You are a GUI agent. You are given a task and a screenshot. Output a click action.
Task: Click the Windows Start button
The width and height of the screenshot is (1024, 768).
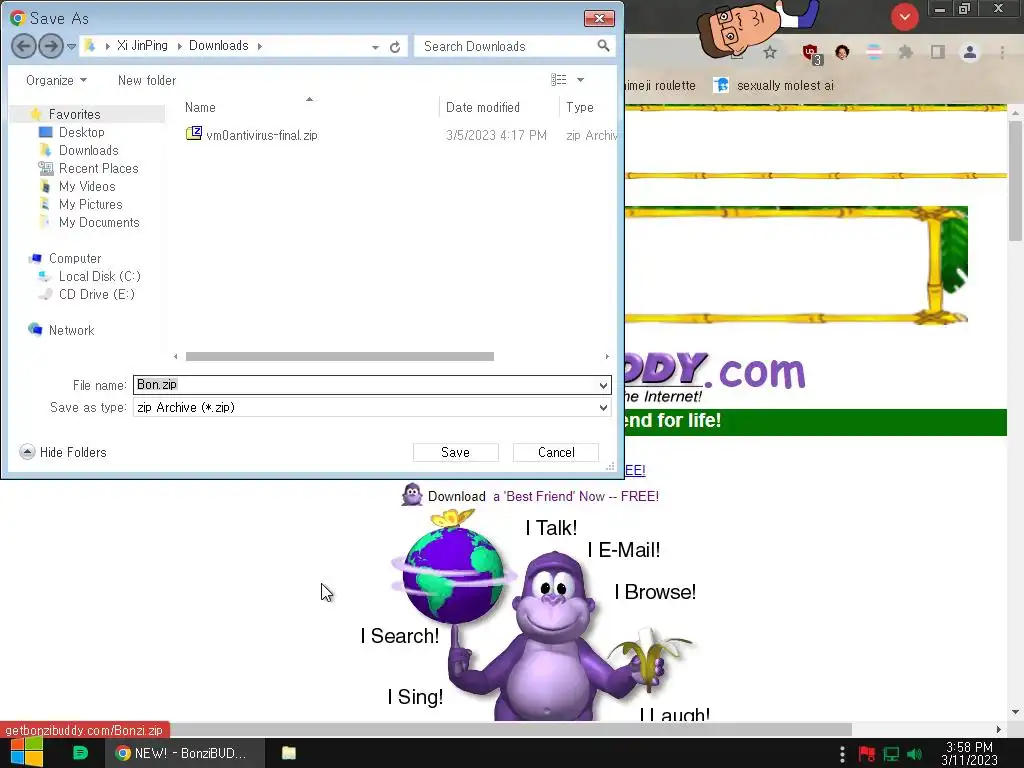pos(27,753)
